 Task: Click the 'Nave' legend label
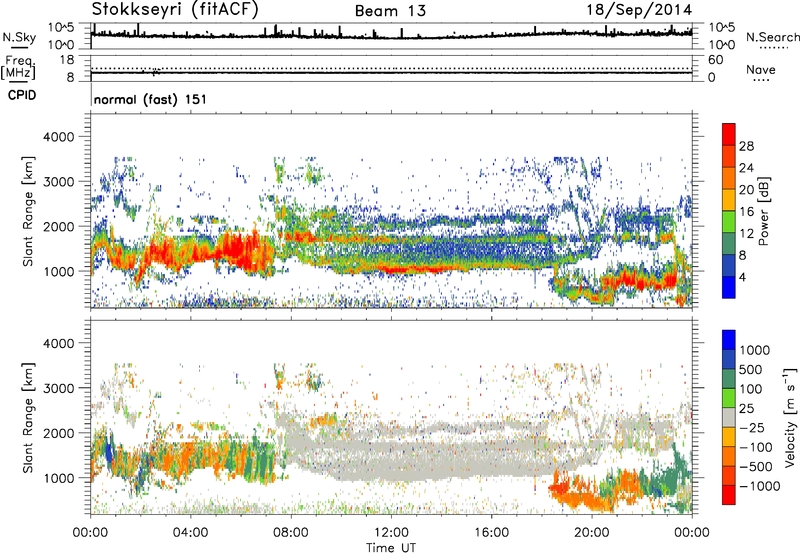coord(761,70)
